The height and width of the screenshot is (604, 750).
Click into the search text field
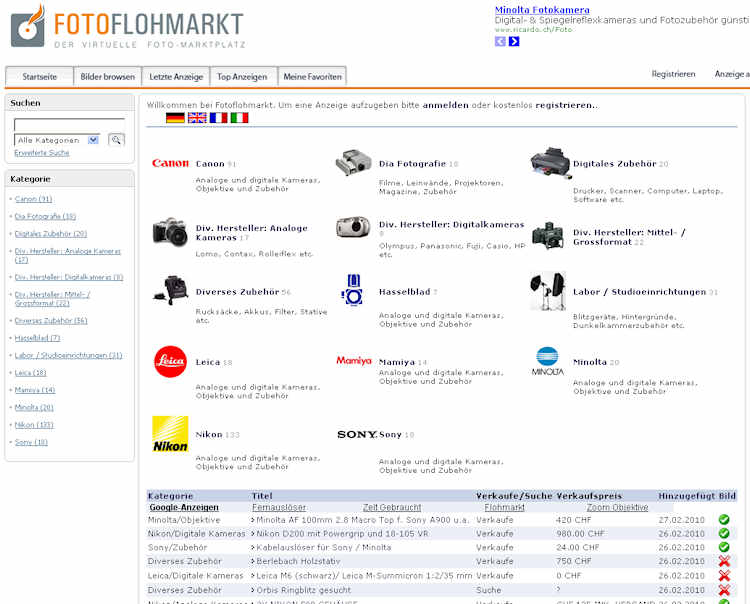tap(69, 125)
